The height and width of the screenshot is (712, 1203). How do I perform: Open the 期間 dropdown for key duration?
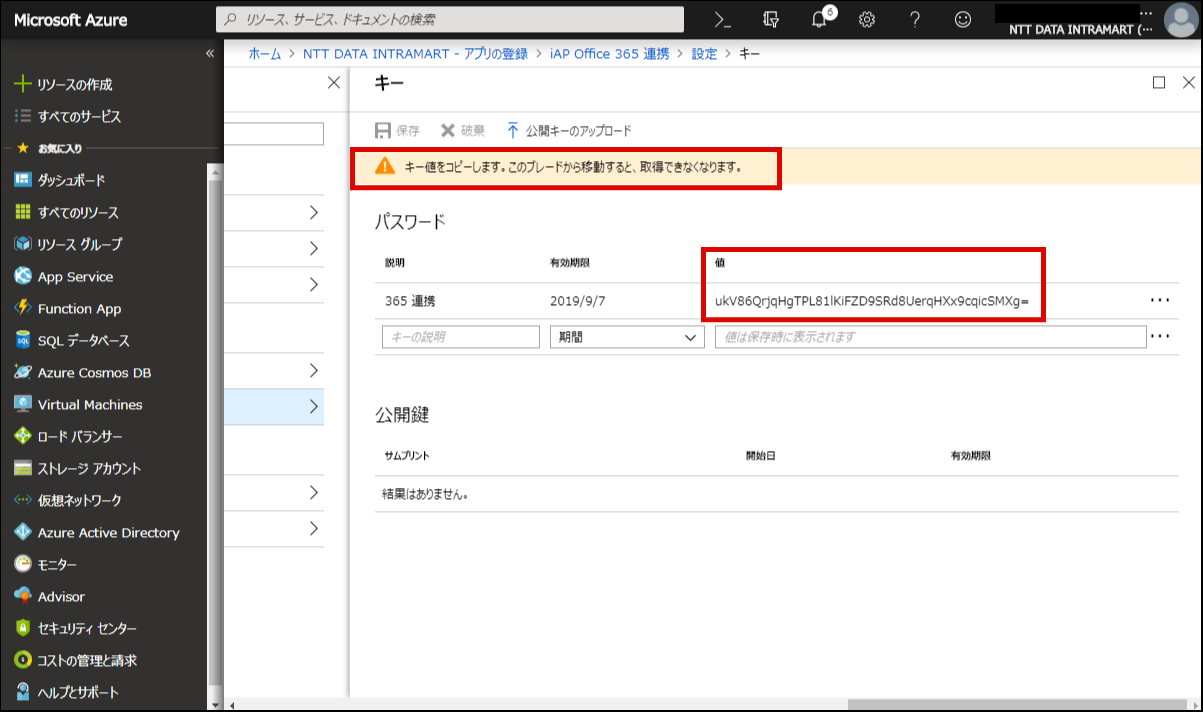628,337
